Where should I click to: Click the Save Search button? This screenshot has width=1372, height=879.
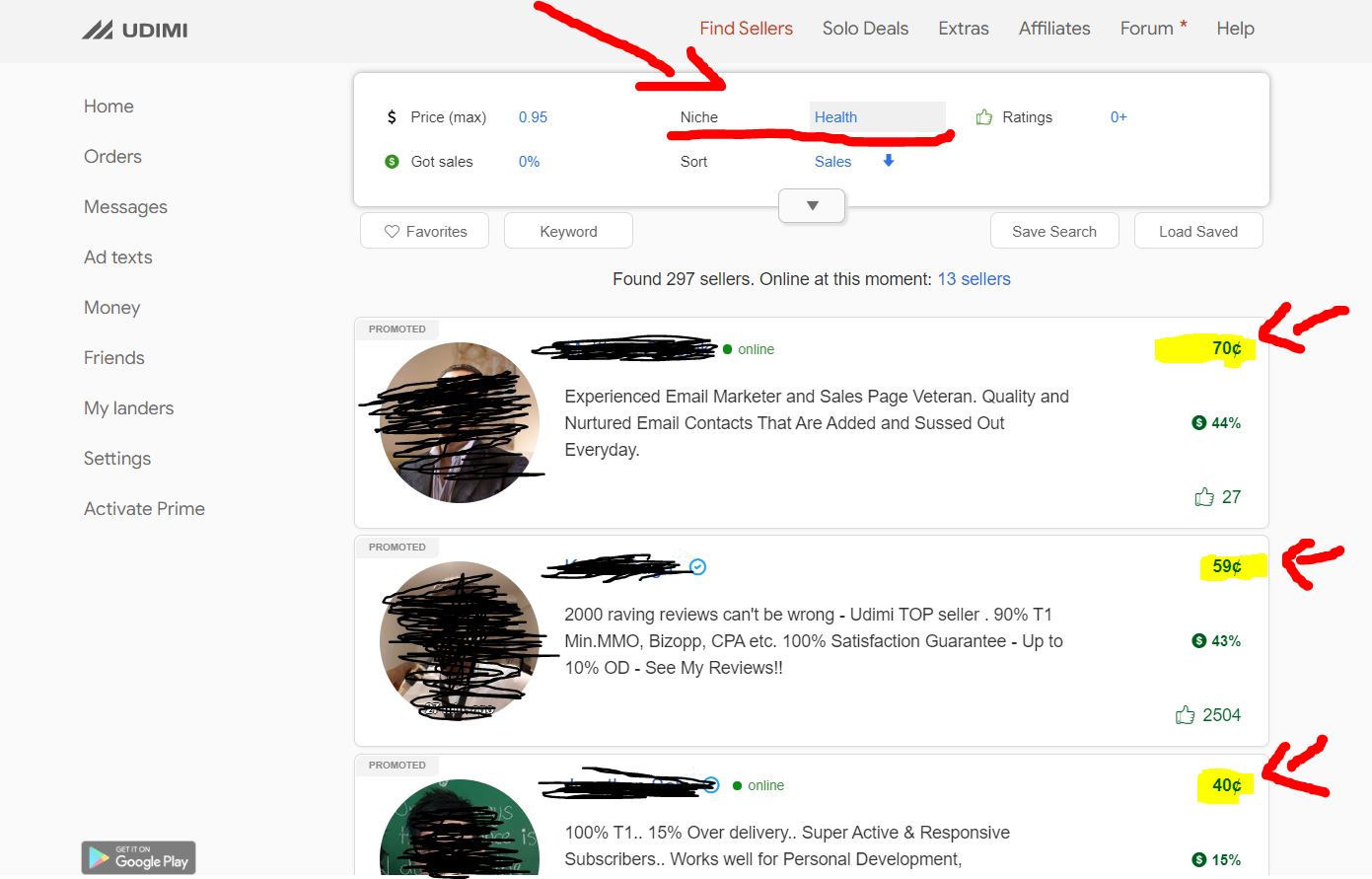point(1054,231)
